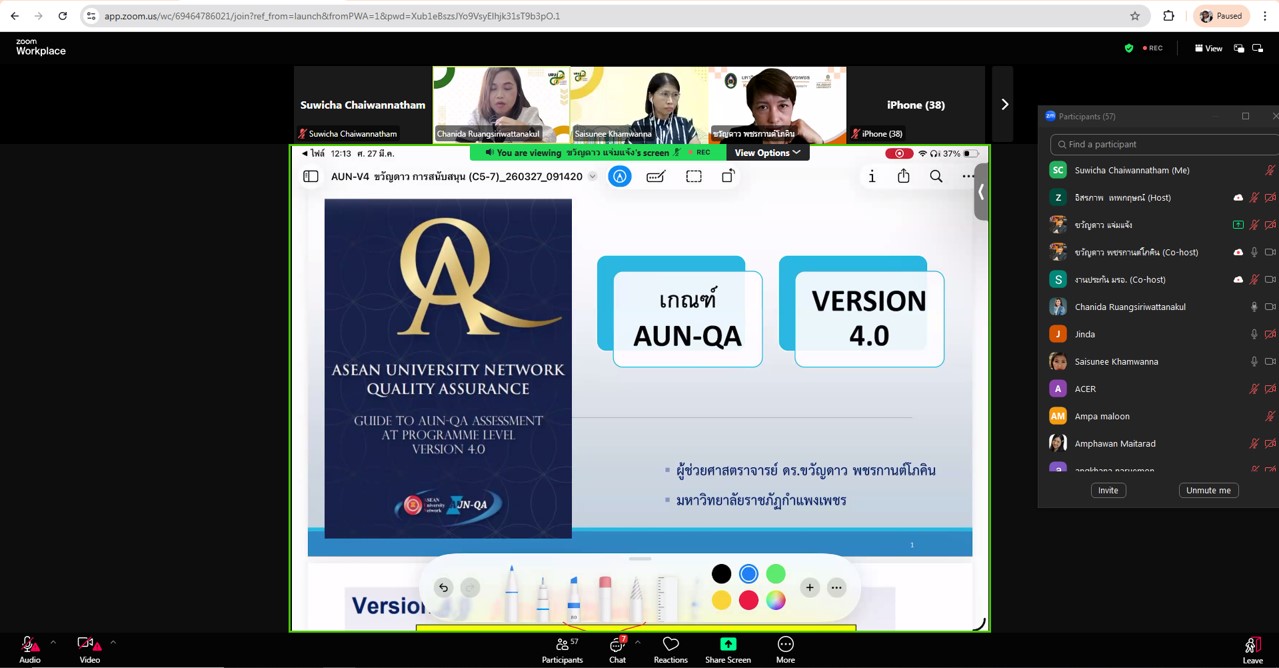Click the Invite button
This screenshot has height=668, width=1279.
click(1108, 490)
